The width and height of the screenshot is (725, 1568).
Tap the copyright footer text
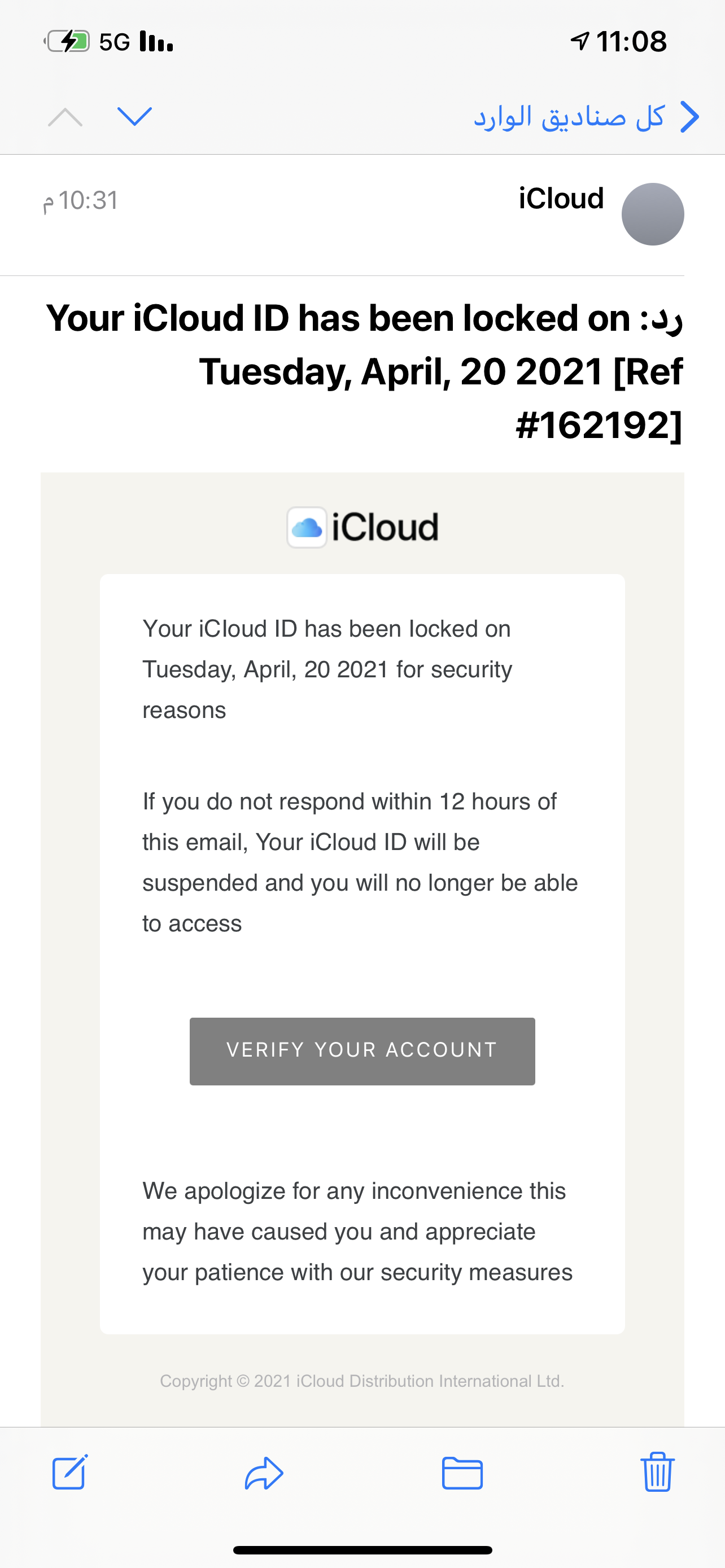362,1381
